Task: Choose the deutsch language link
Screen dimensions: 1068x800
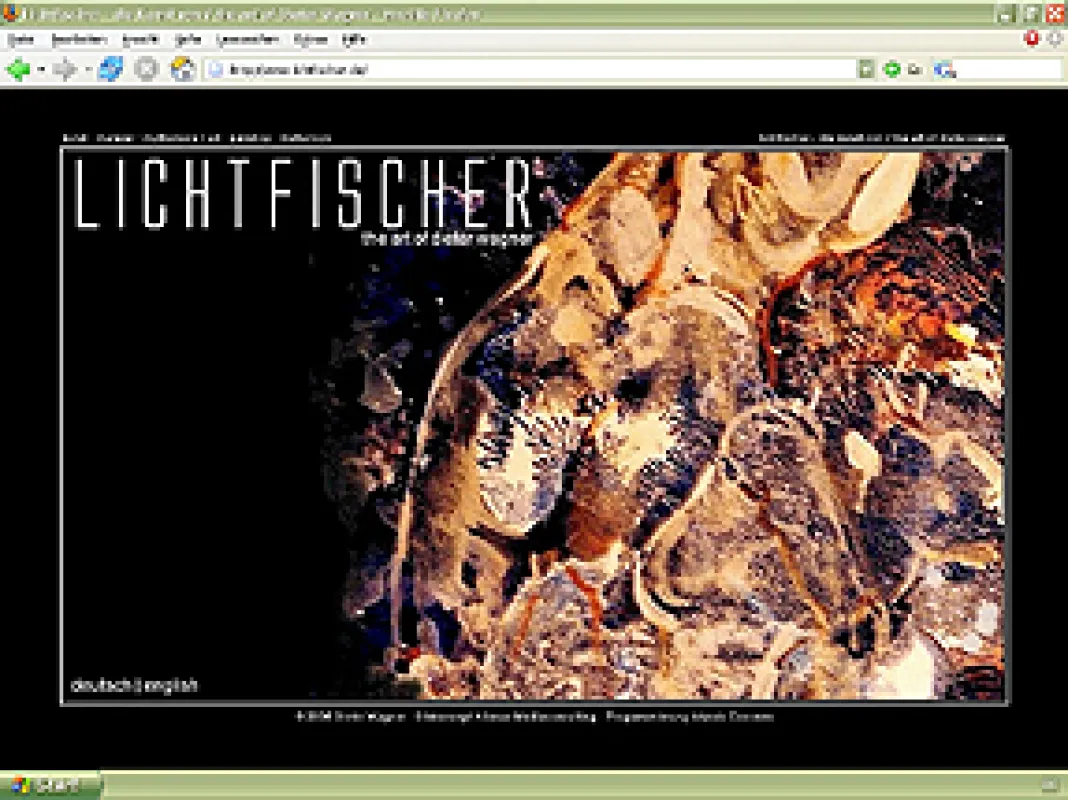Action: 101,686
